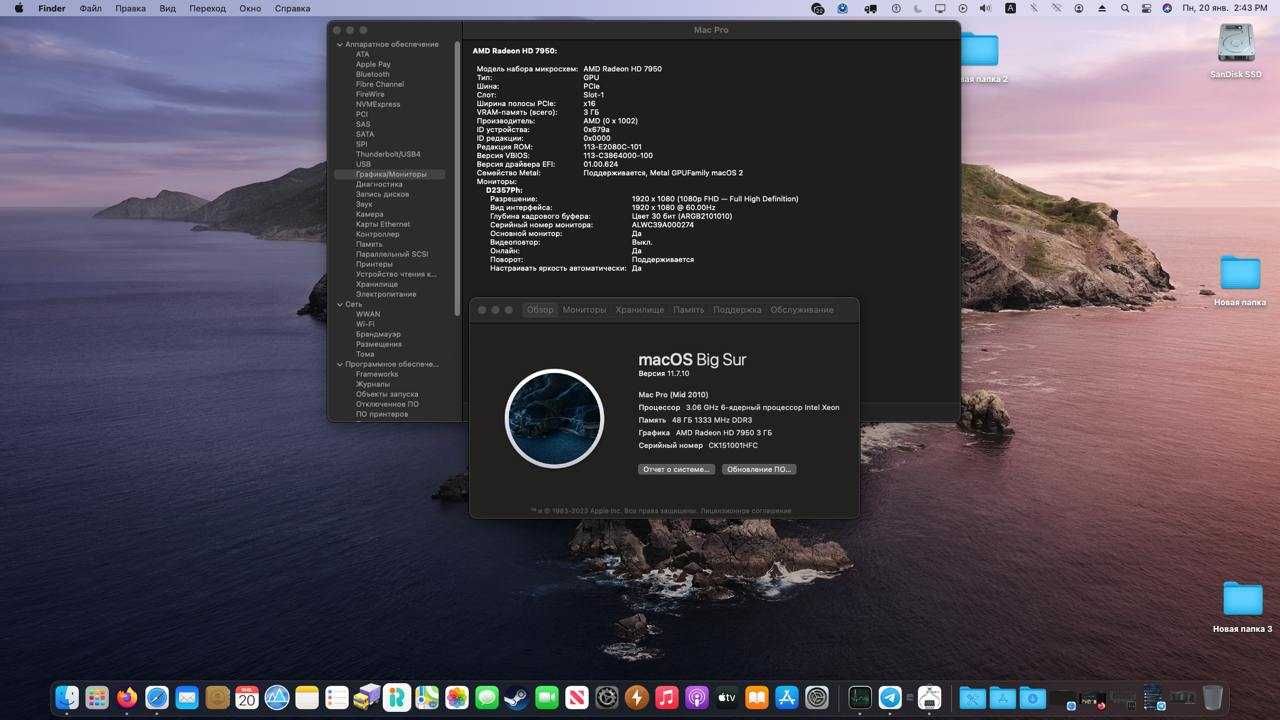
Task: Click the Отчет о системе button
Action: 676,469
